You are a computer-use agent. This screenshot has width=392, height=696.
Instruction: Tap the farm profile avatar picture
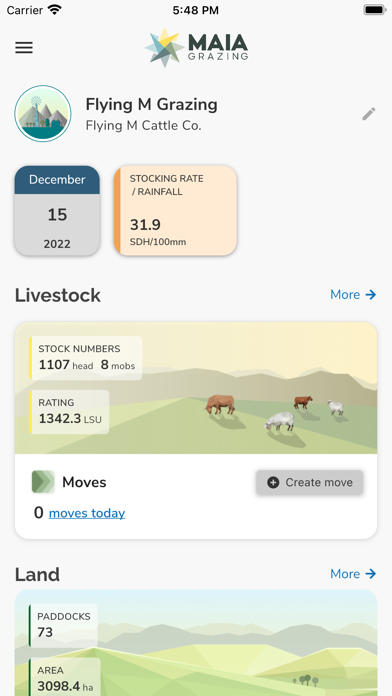coord(43,114)
